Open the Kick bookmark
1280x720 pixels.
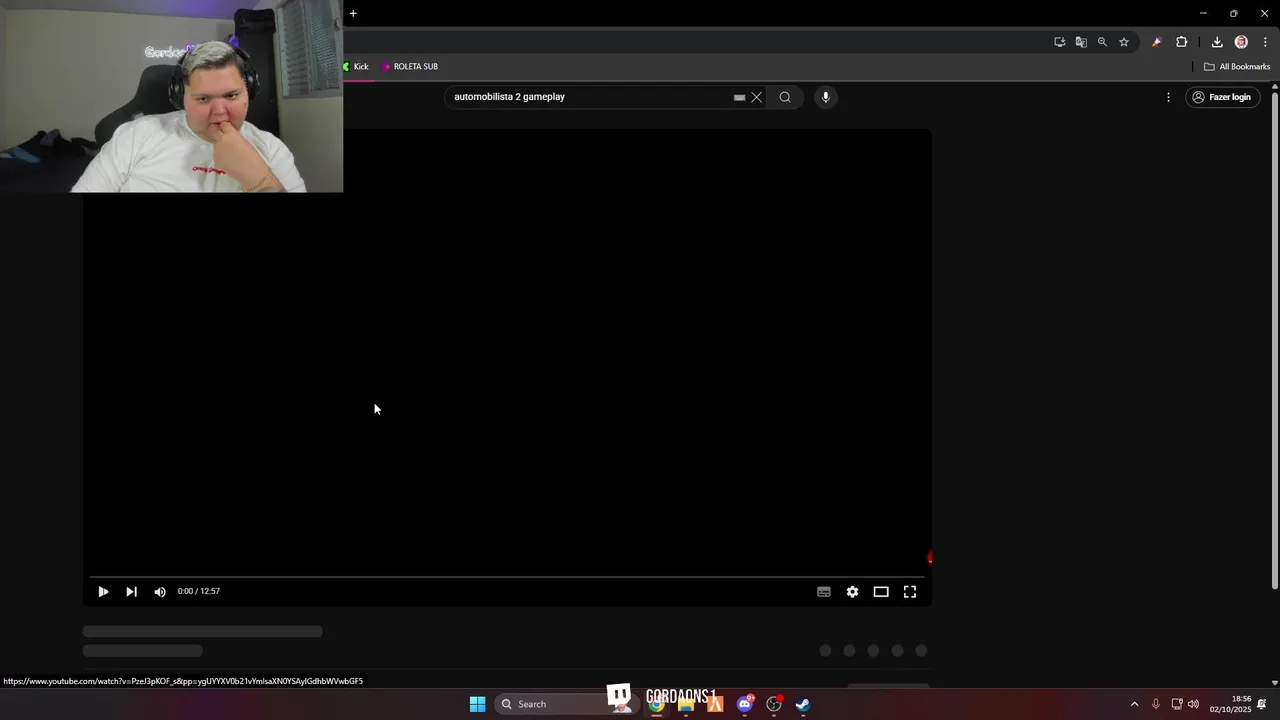pyautogui.click(x=355, y=67)
